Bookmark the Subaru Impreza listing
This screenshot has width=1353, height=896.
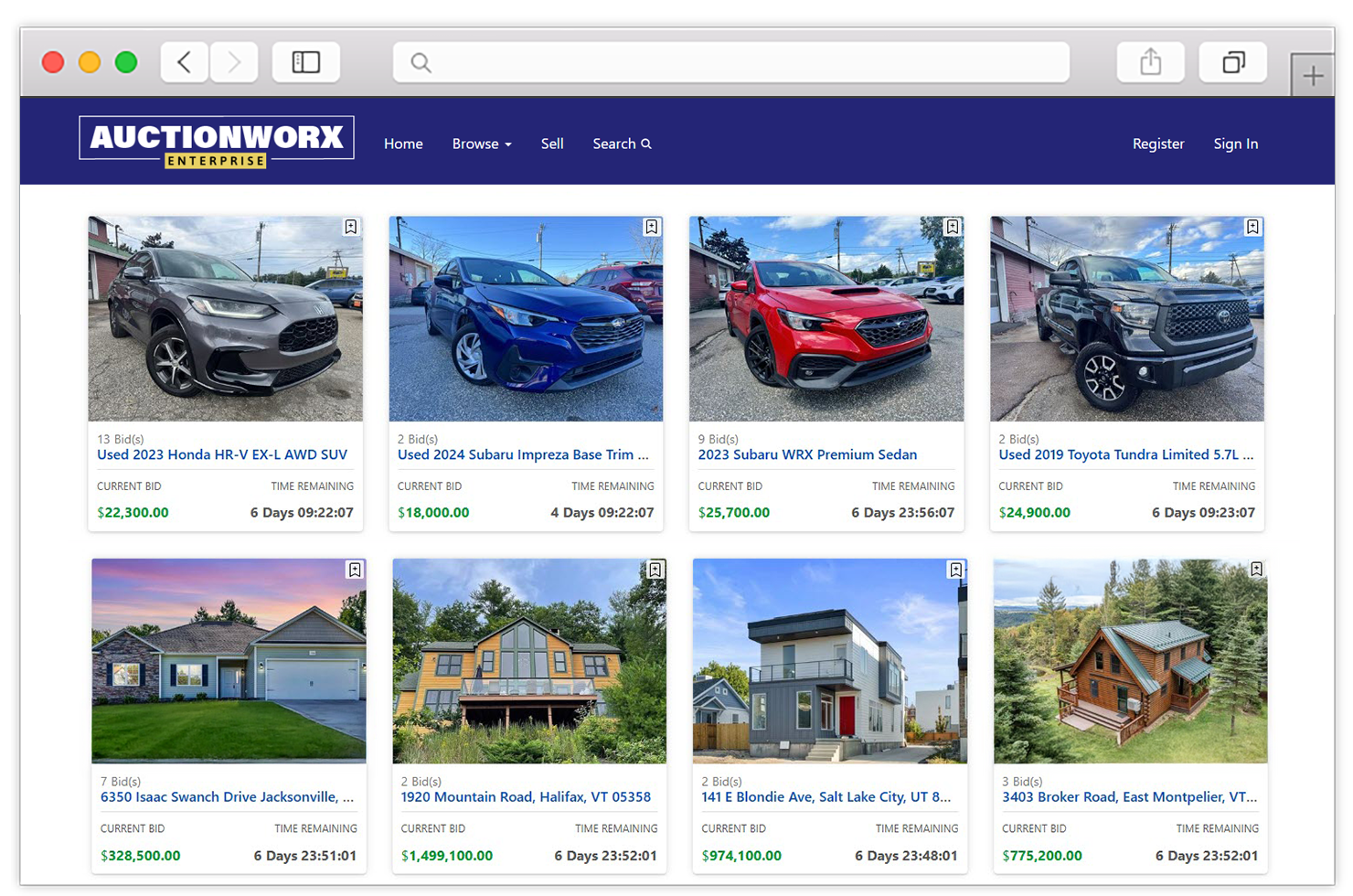click(652, 227)
